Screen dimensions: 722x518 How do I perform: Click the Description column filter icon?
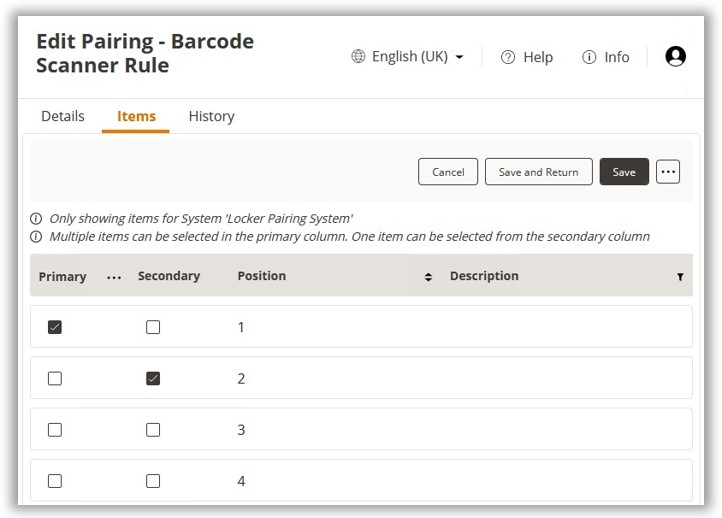coord(680,277)
